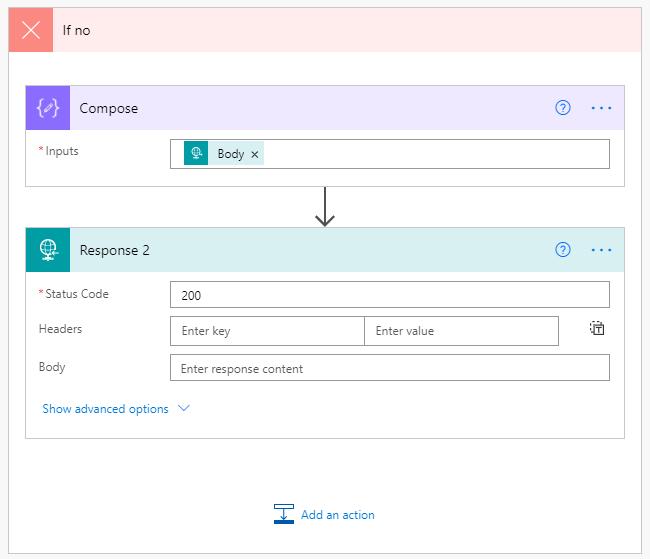The image size is (650, 559).
Task: Click the purple Compose action icon
Action: coord(48,108)
